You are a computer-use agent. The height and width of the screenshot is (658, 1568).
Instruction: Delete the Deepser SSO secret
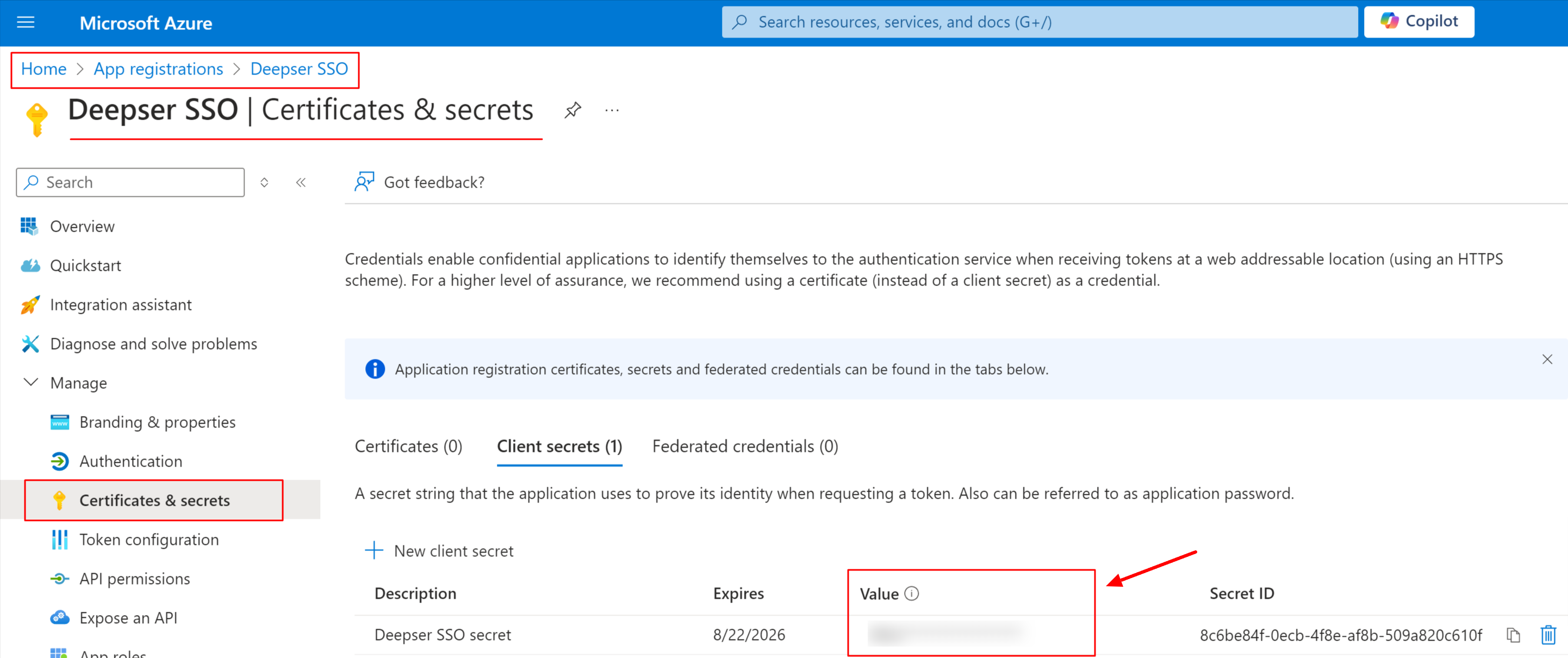point(1548,635)
